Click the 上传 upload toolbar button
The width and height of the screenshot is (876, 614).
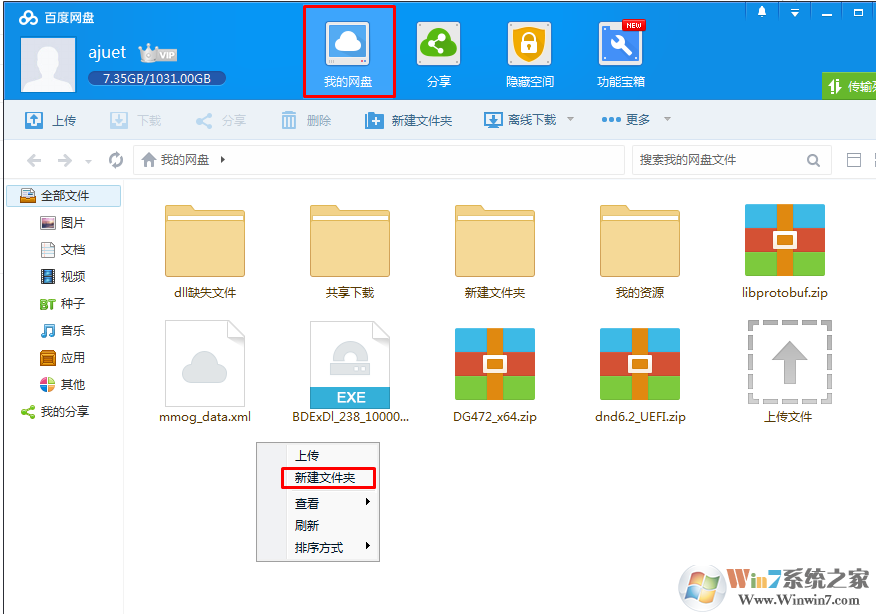coord(51,120)
